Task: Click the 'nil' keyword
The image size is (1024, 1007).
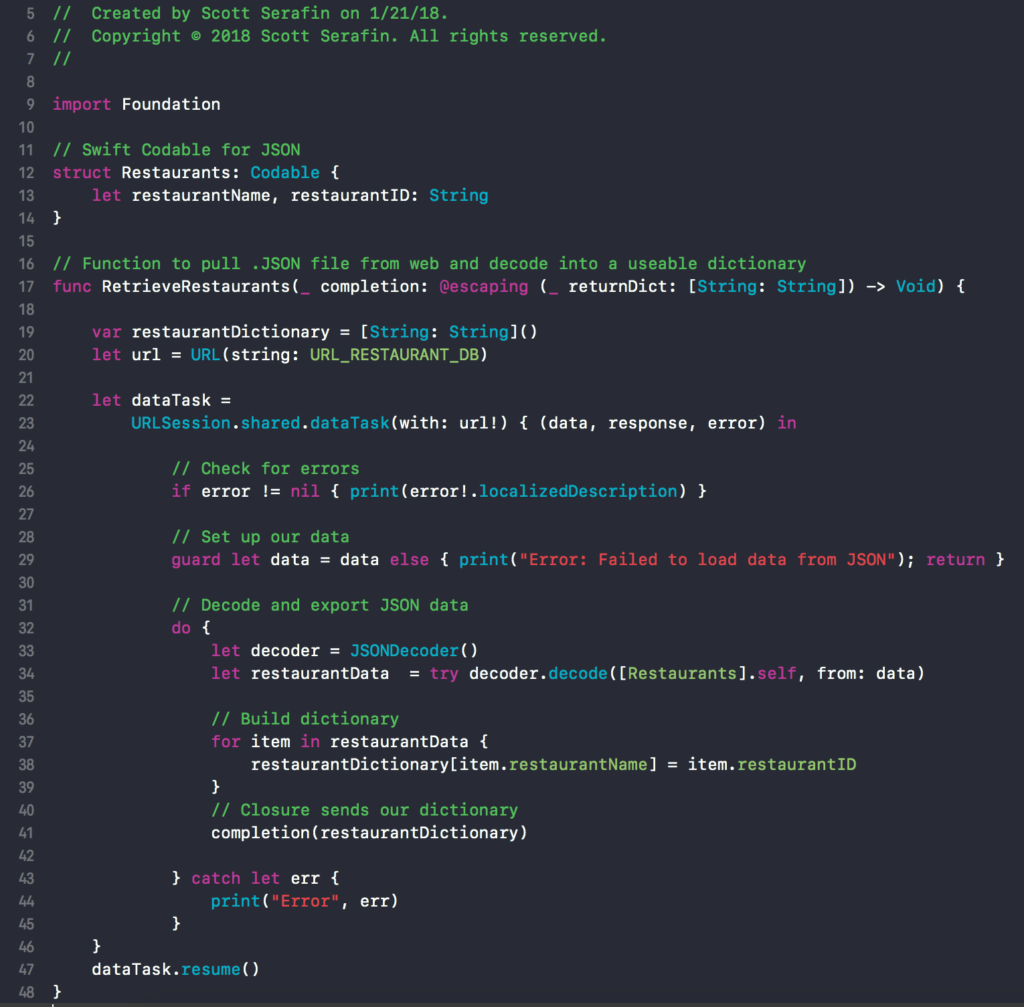Action: tap(305, 491)
